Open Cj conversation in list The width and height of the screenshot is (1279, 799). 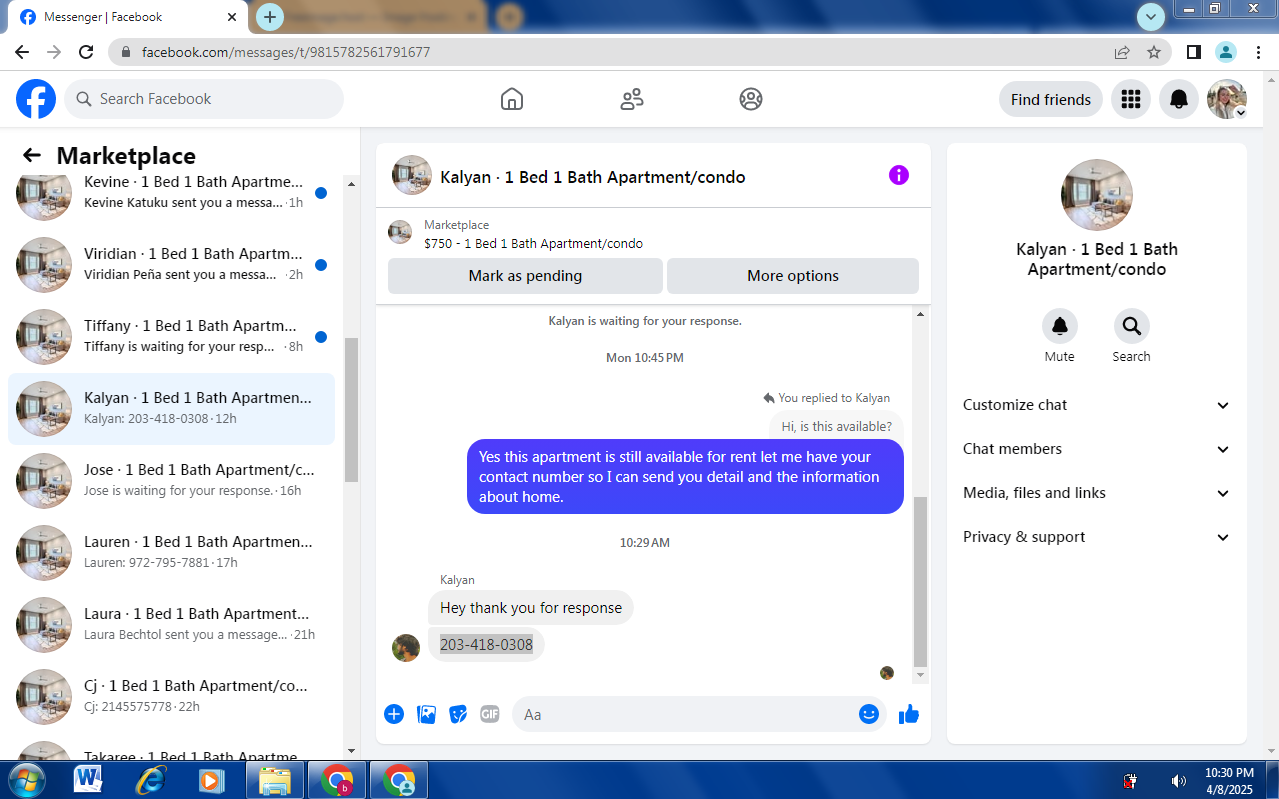pos(172,696)
